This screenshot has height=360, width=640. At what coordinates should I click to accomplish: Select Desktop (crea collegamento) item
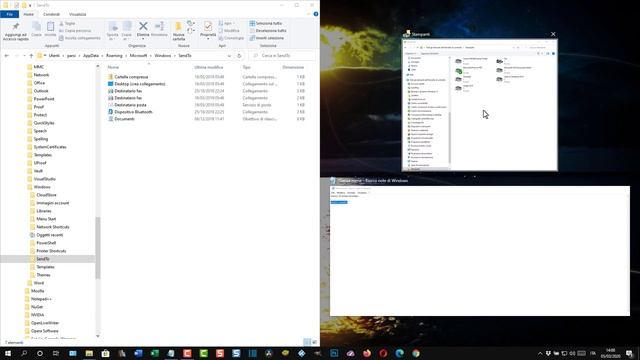(140, 84)
